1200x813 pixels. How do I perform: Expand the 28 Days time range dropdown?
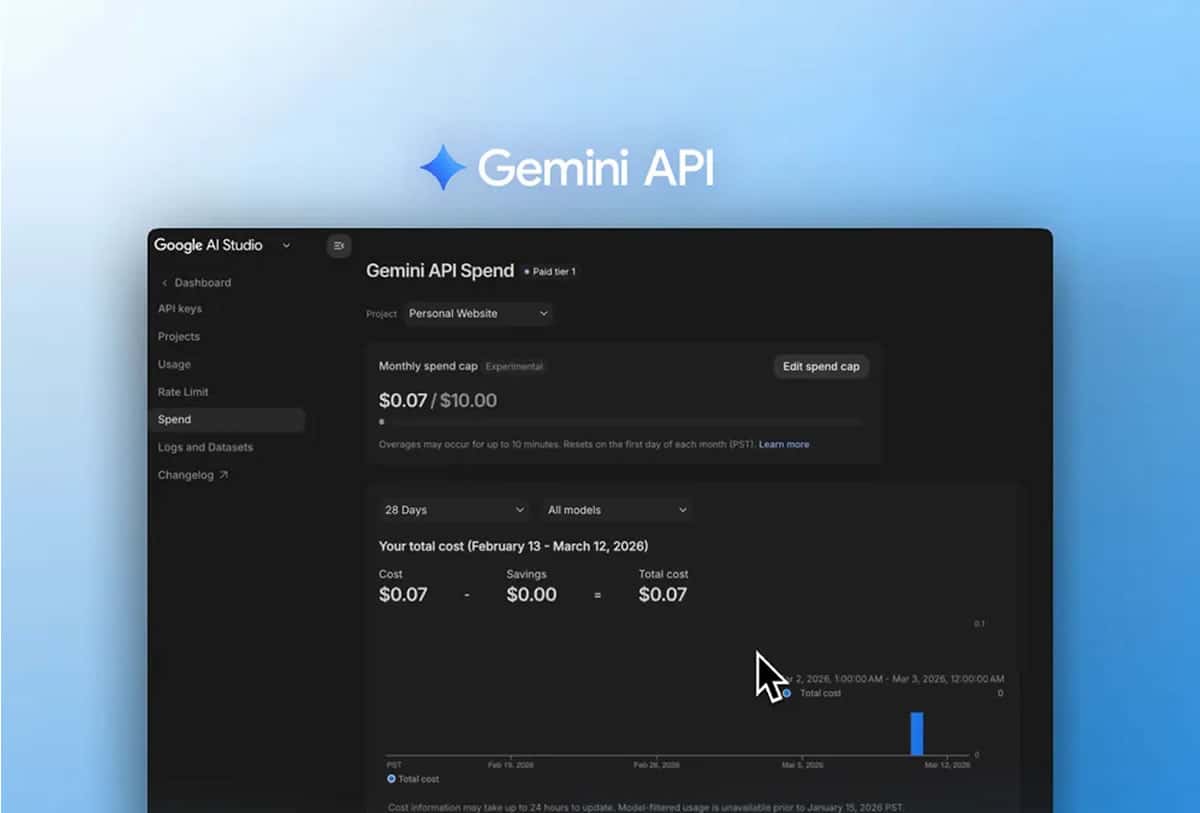click(x=452, y=509)
